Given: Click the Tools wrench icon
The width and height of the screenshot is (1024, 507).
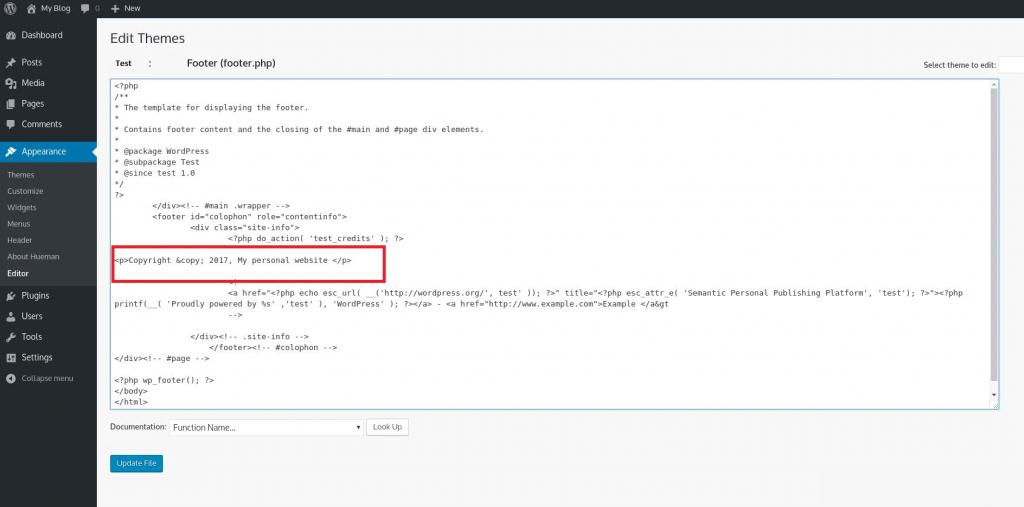Looking at the screenshot, I should tap(10, 337).
